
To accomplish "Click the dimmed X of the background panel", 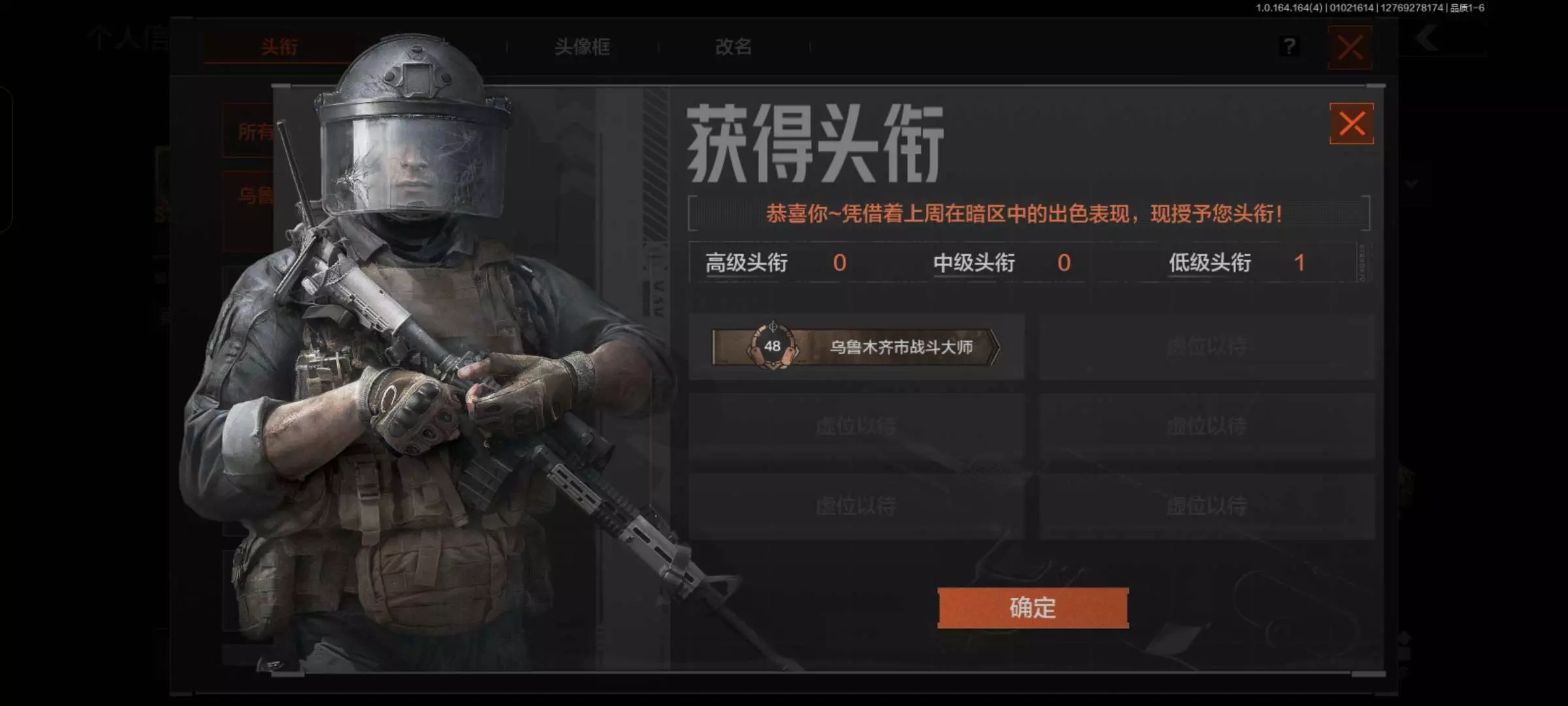I will 1350,48.
